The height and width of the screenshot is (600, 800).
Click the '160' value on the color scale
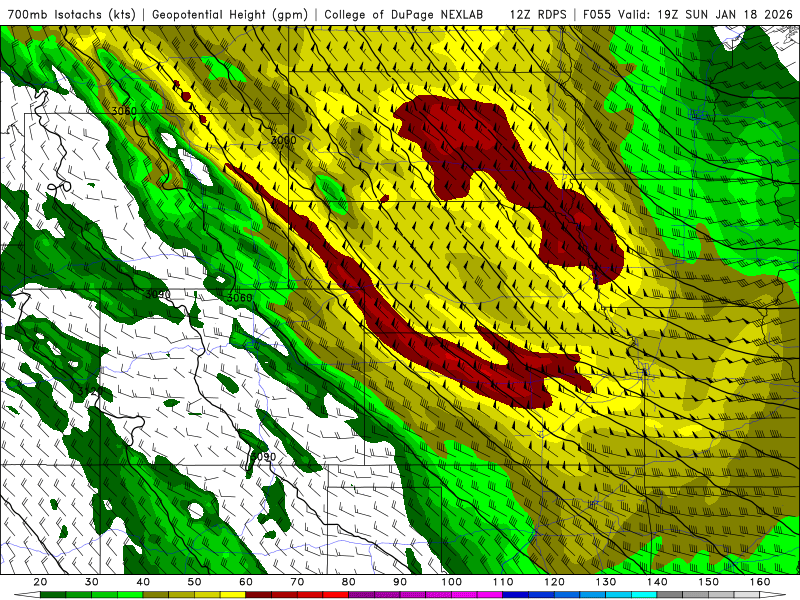pyautogui.click(x=760, y=582)
